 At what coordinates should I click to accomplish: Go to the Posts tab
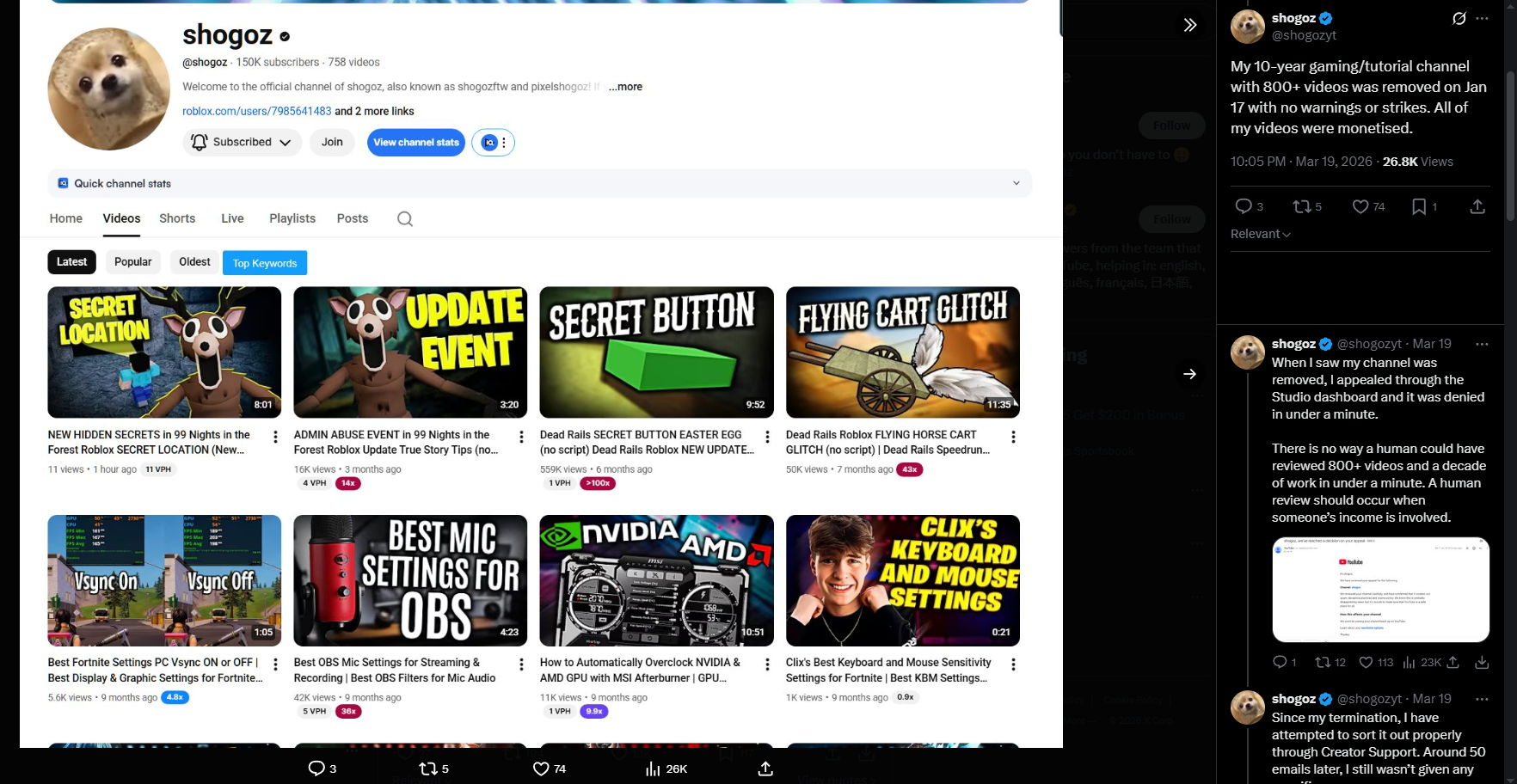pos(353,218)
